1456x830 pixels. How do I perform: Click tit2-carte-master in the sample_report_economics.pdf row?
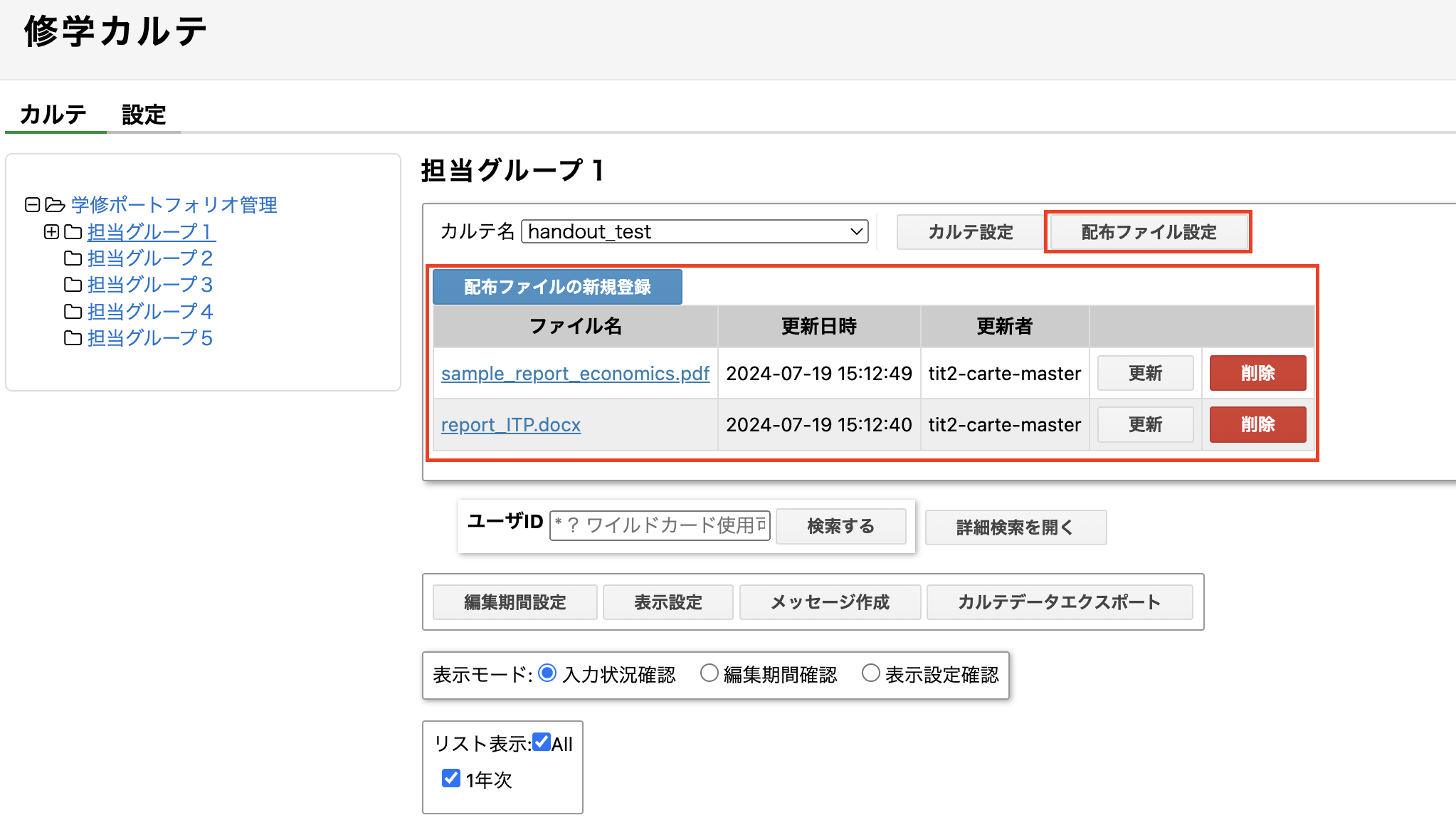(x=1005, y=374)
